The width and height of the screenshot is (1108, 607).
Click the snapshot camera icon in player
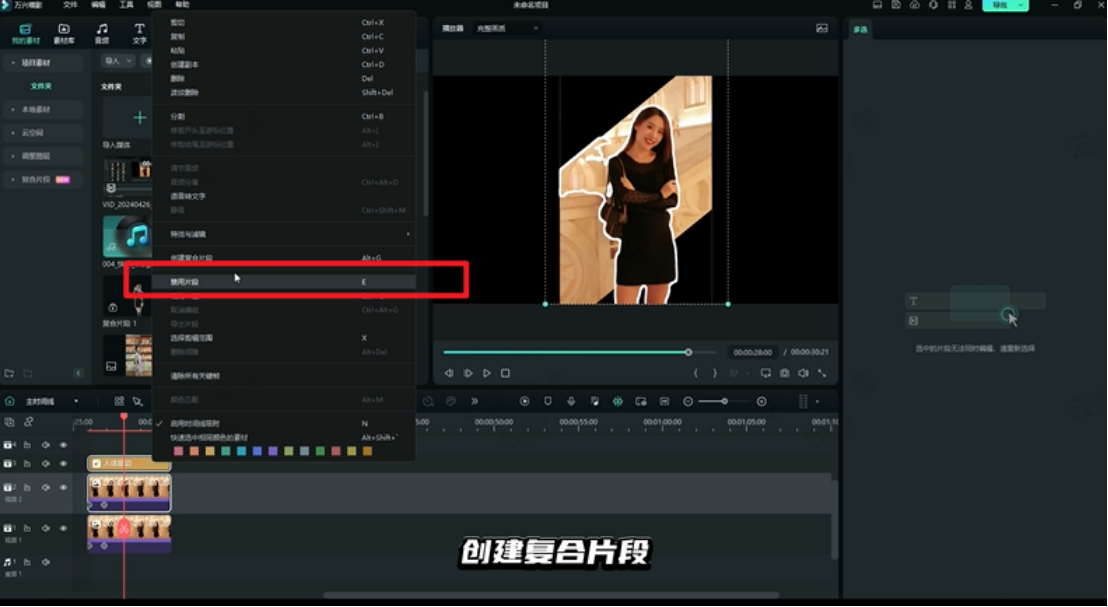(x=785, y=373)
